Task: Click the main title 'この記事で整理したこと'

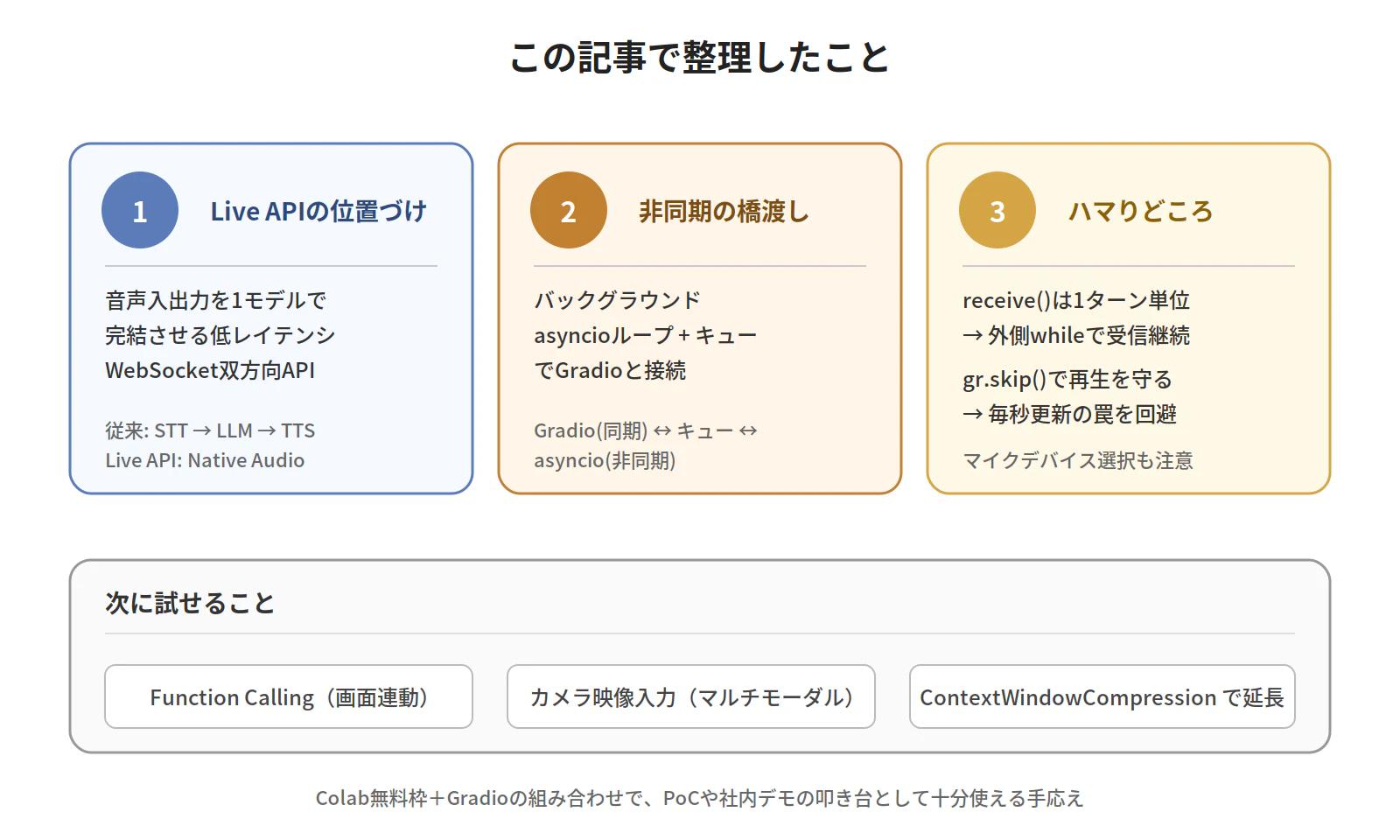Action: point(700,58)
